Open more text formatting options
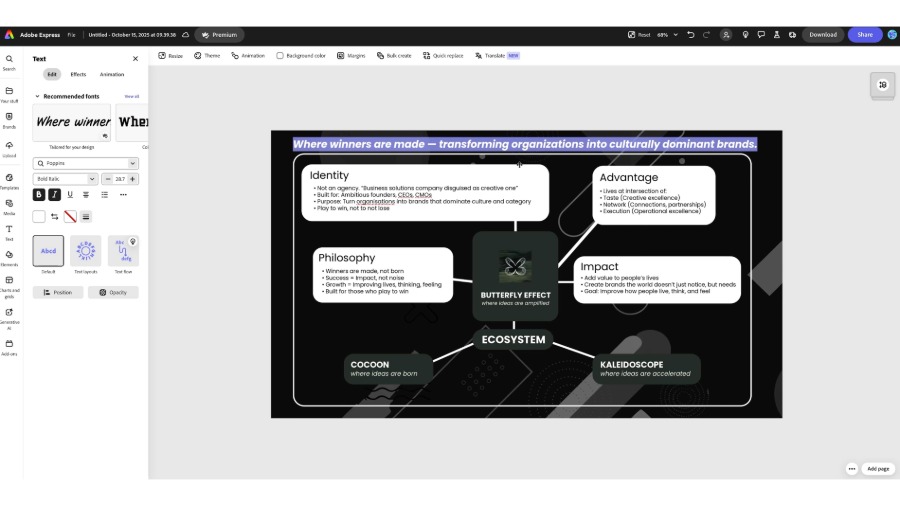Image resolution: width=900 pixels, height=506 pixels. click(x=123, y=194)
